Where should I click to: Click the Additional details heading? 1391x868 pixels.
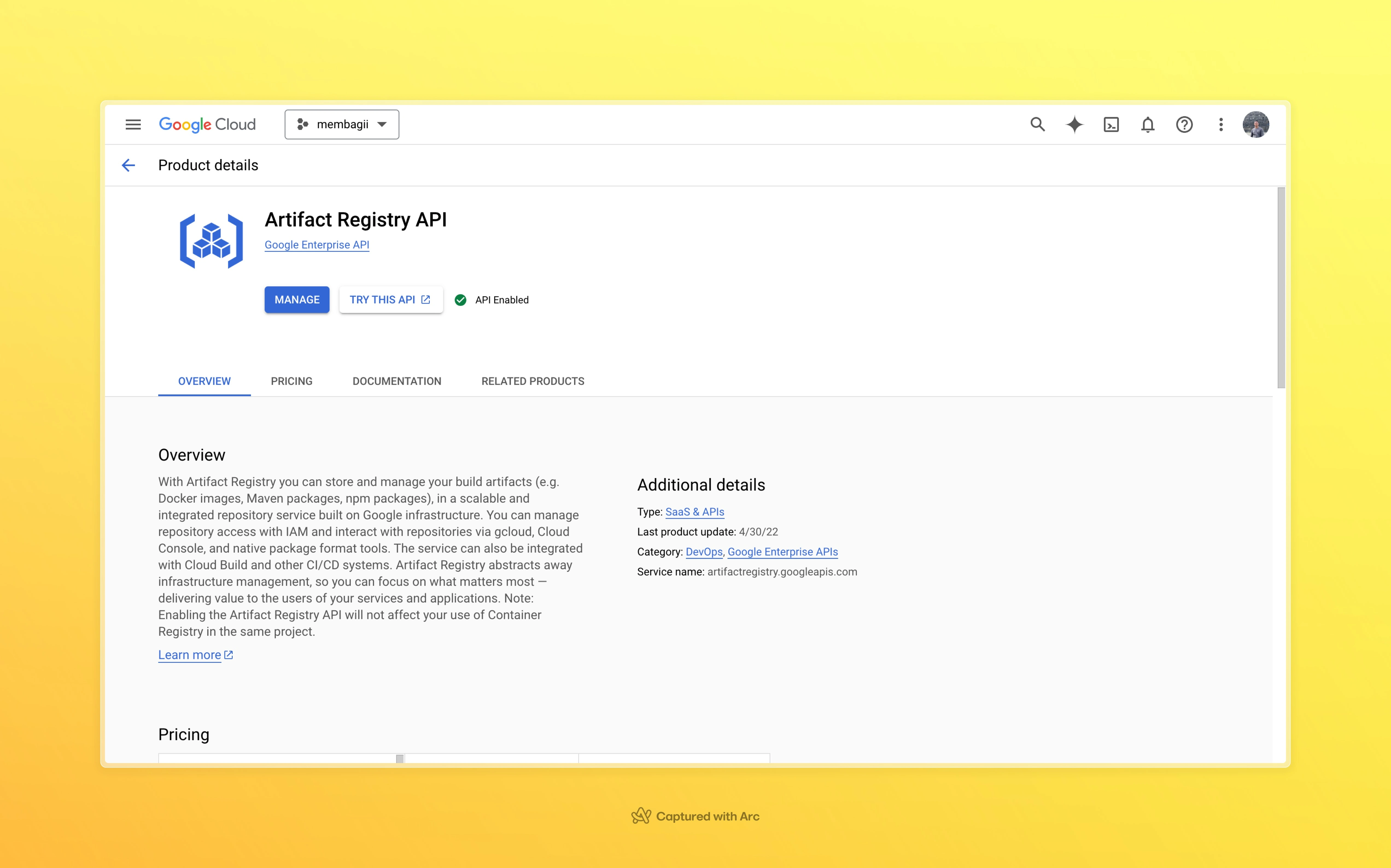701,485
